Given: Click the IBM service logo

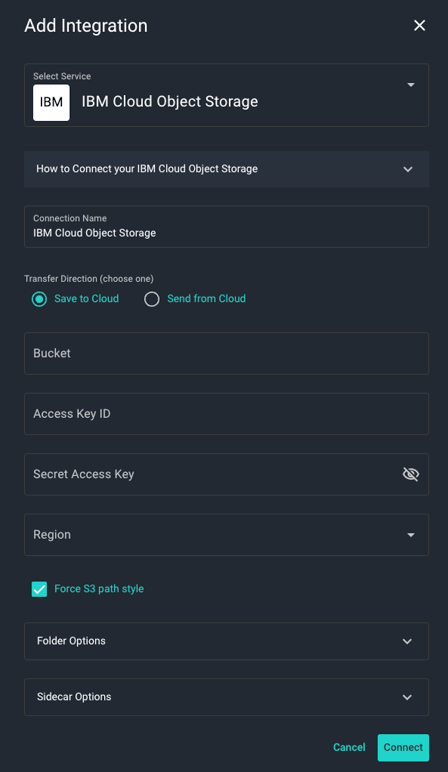Looking at the screenshot, I should click(51, 102).
